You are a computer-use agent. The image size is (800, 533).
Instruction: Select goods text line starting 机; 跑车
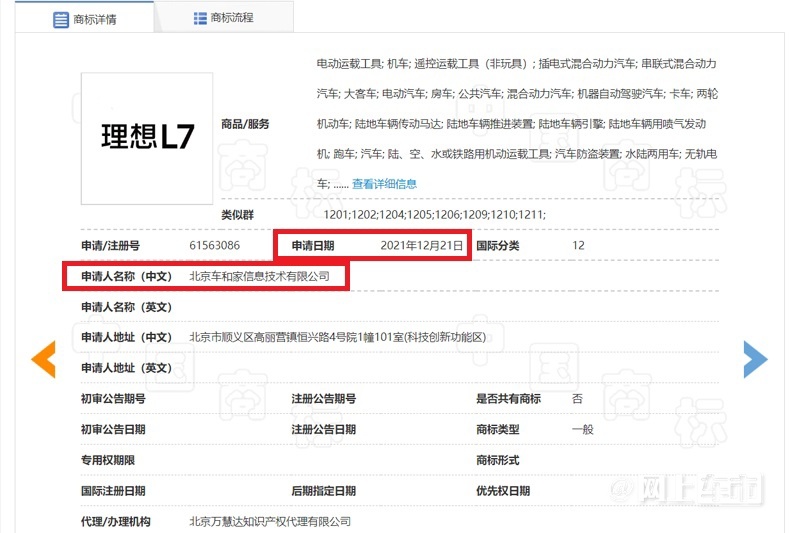[x=517, y=154]
